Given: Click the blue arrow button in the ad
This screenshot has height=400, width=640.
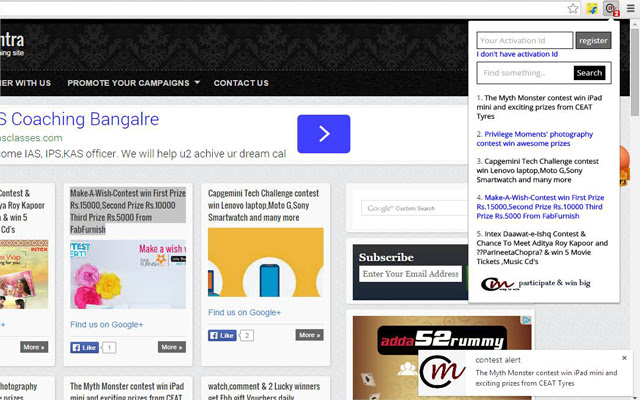Looking at the screenshot, I should coord(324,134).
